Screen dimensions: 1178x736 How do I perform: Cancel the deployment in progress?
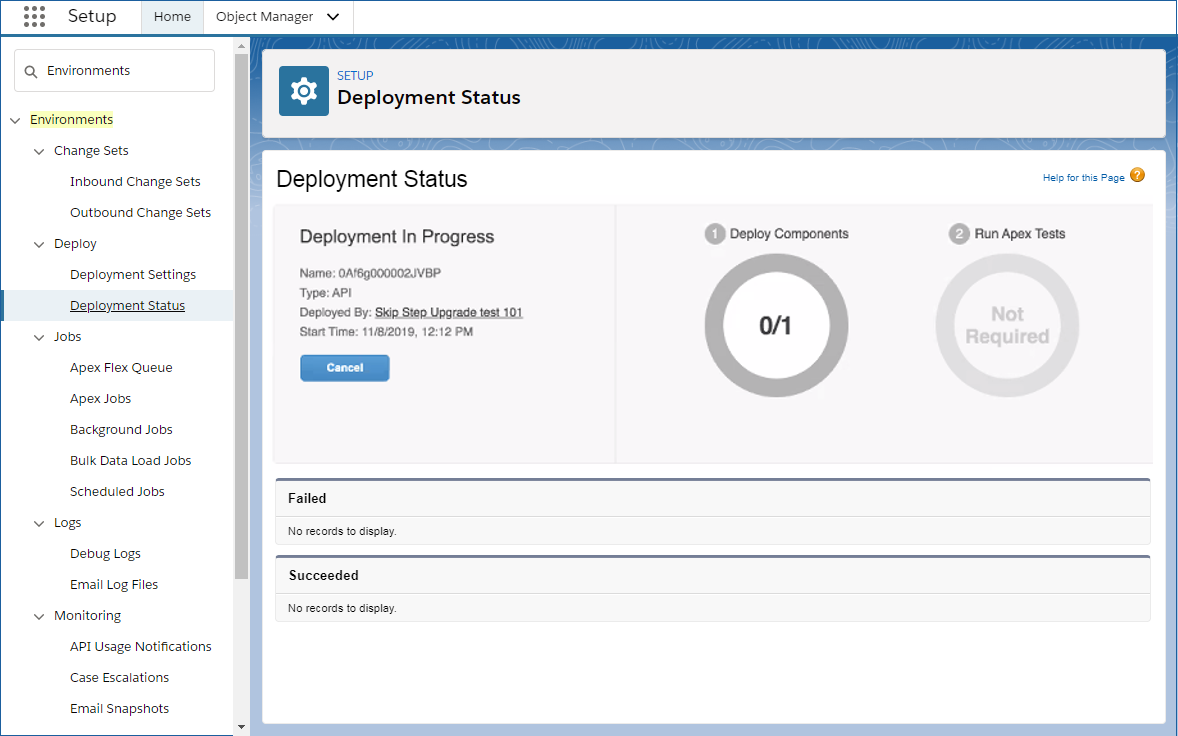344,367
